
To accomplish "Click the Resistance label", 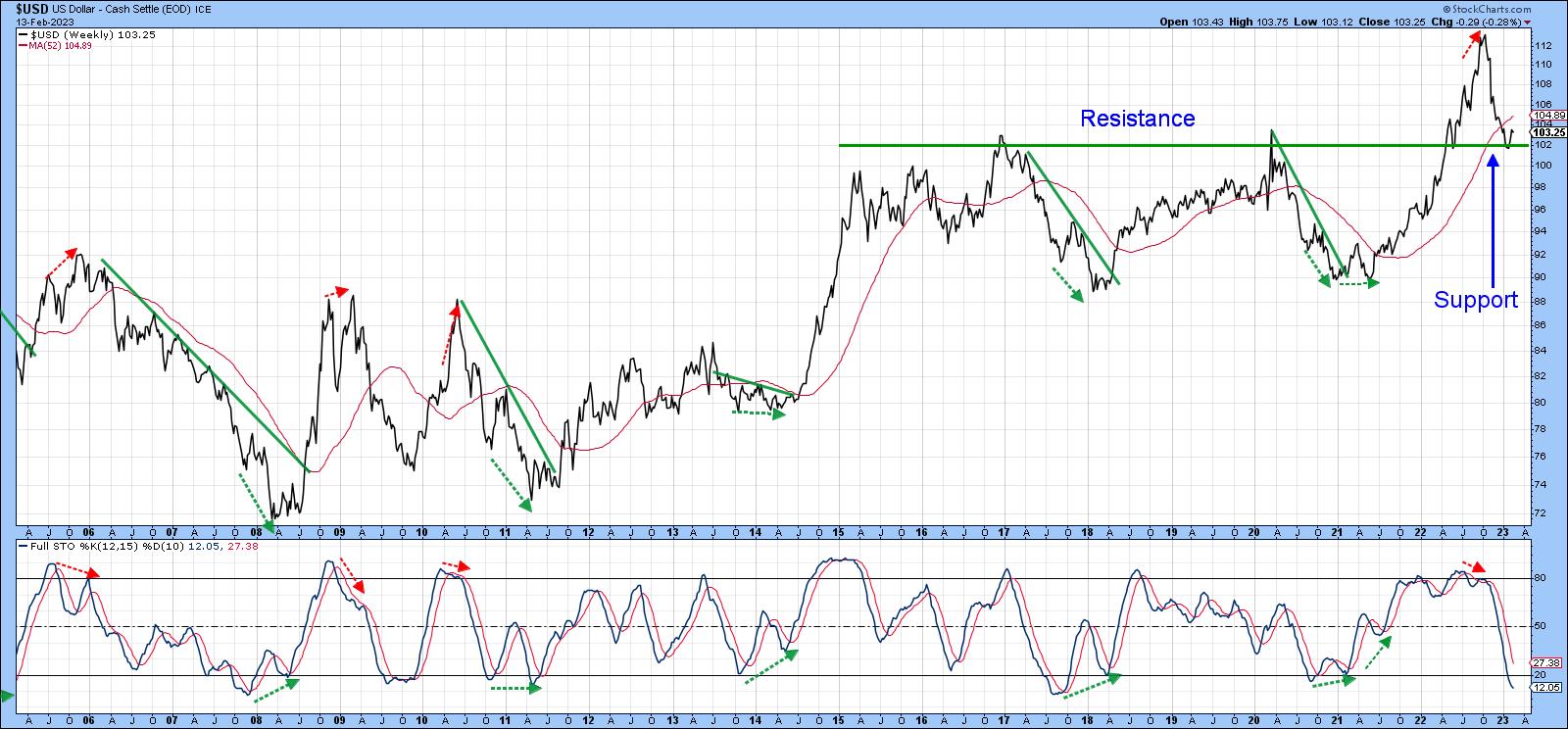I will point(1137,119).
